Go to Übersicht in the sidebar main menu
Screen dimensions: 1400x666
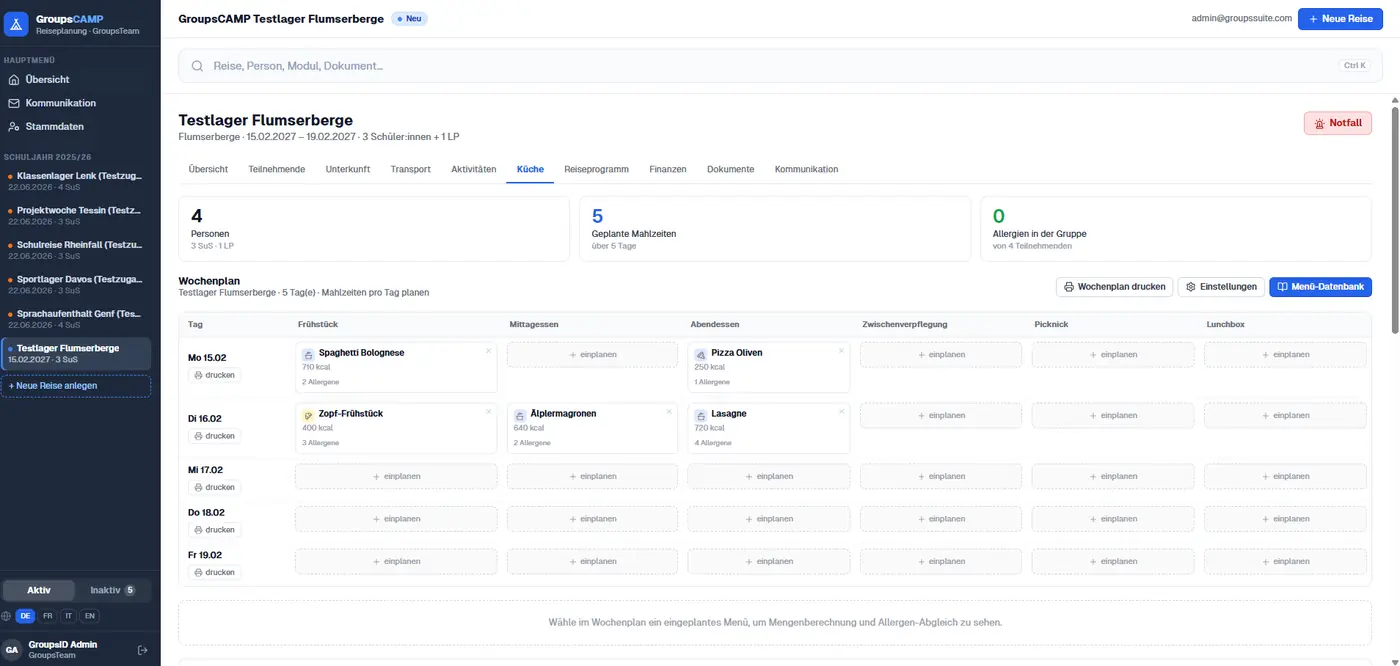(x=47, y=79)
